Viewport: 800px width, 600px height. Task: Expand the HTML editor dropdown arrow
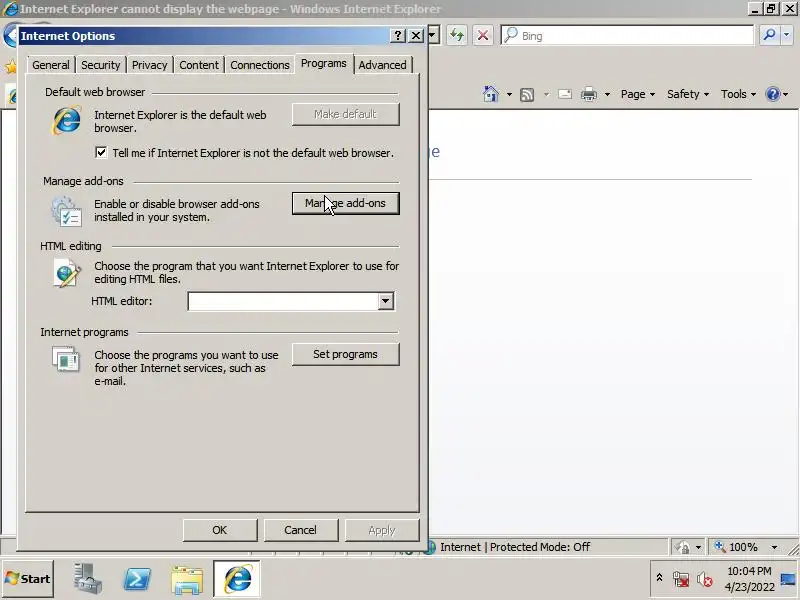386,301
